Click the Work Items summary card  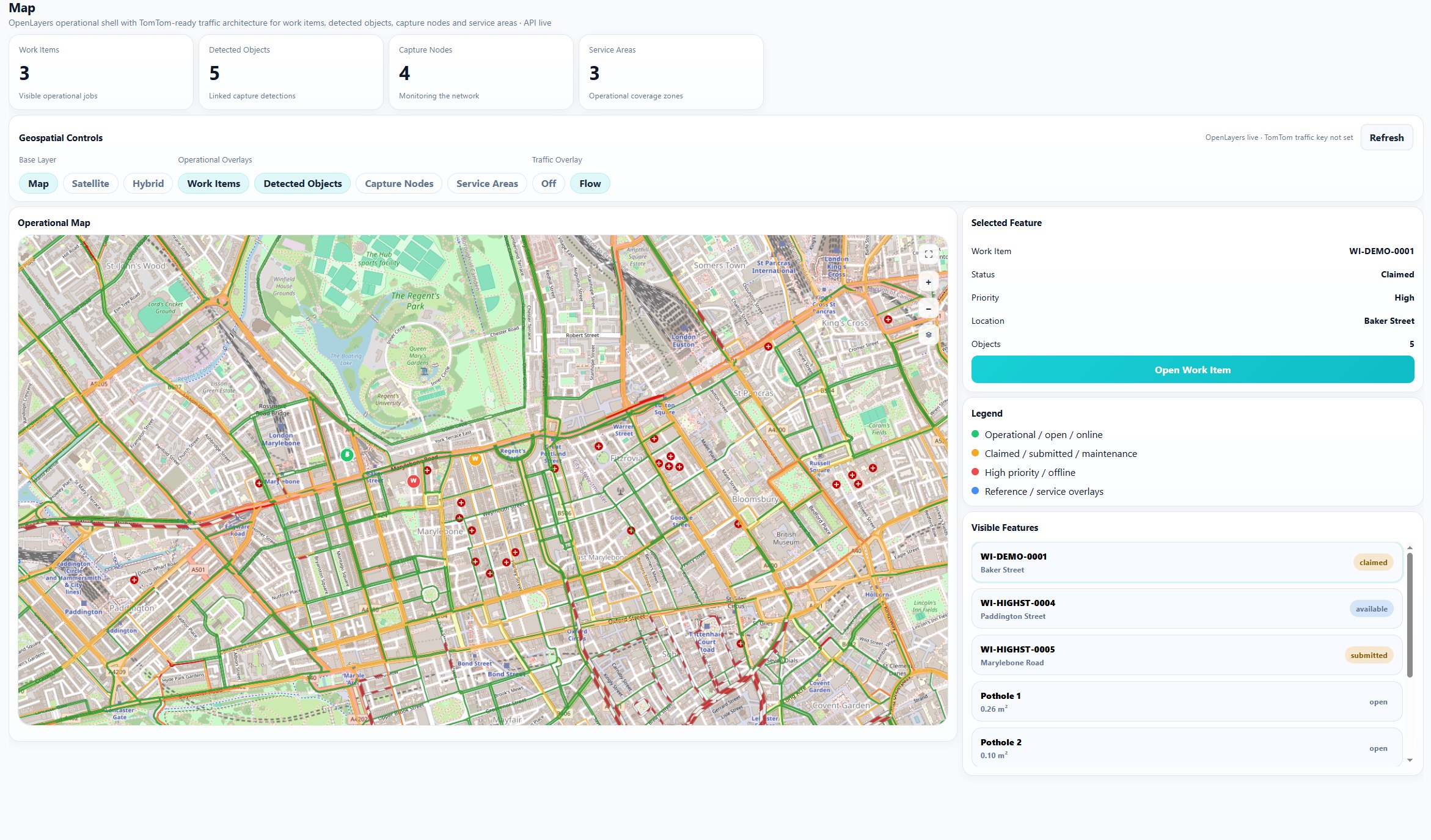click(101, 72)
